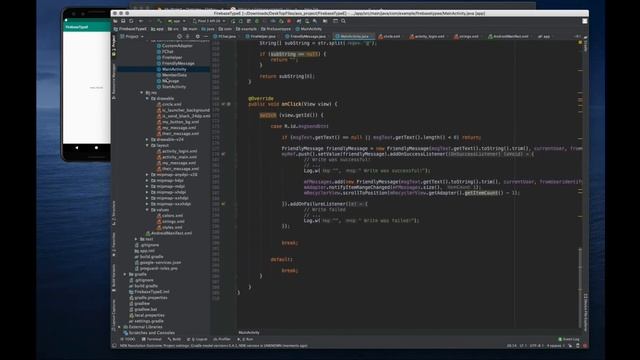640x360 pixels.
Task: Open the Run tool window button
Action: coord(245,339)
